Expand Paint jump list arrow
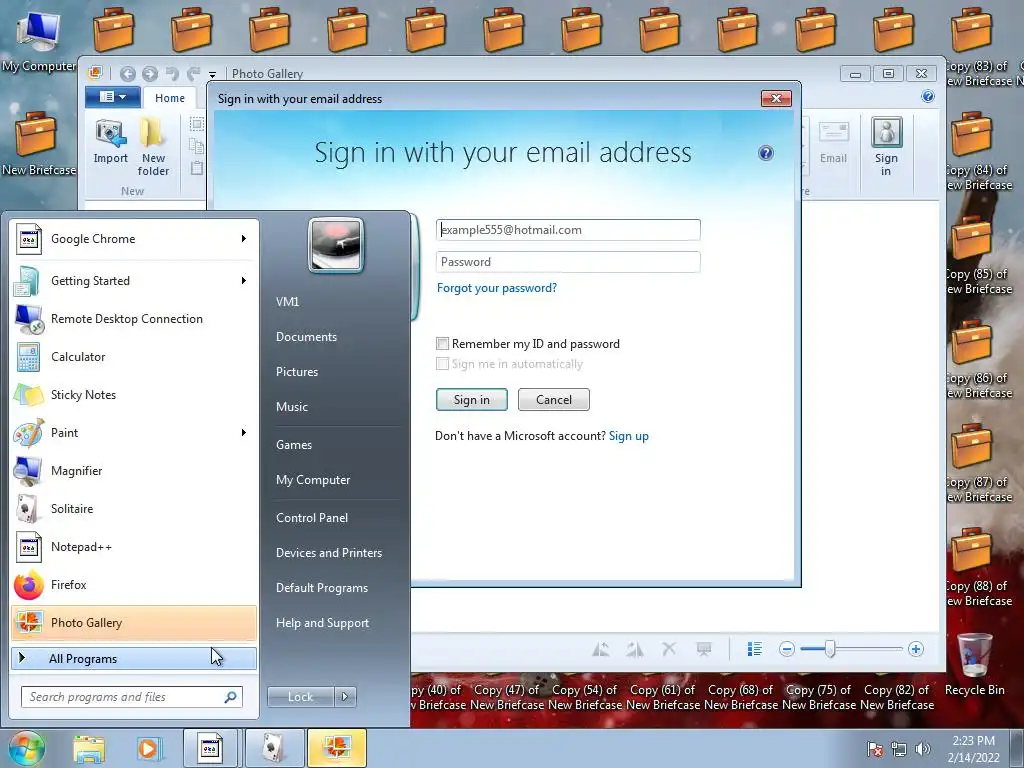The width and height of the screenshot is (1024, 768). pos(244,432)
